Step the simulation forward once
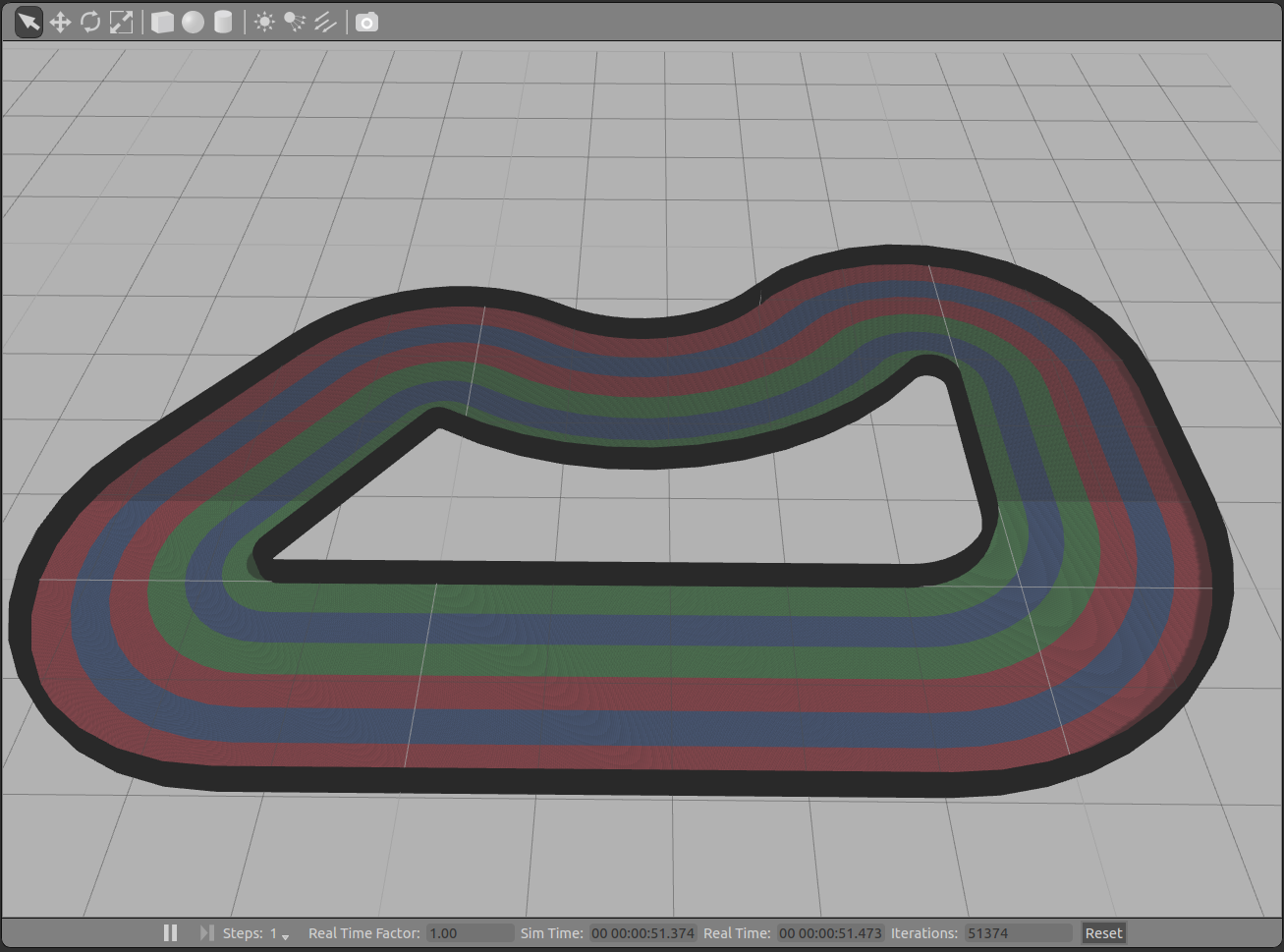The width and height of the screenshot is (1284, 952). point(206,932)
